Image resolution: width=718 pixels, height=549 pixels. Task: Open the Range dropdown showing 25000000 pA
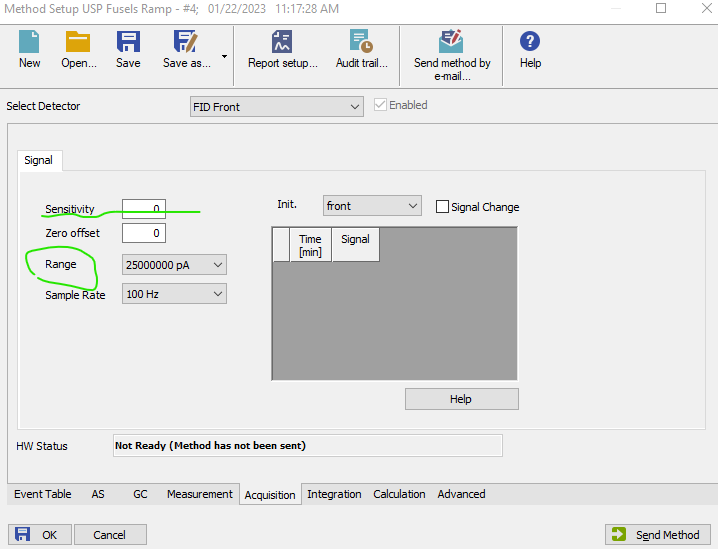coord(174,265)
